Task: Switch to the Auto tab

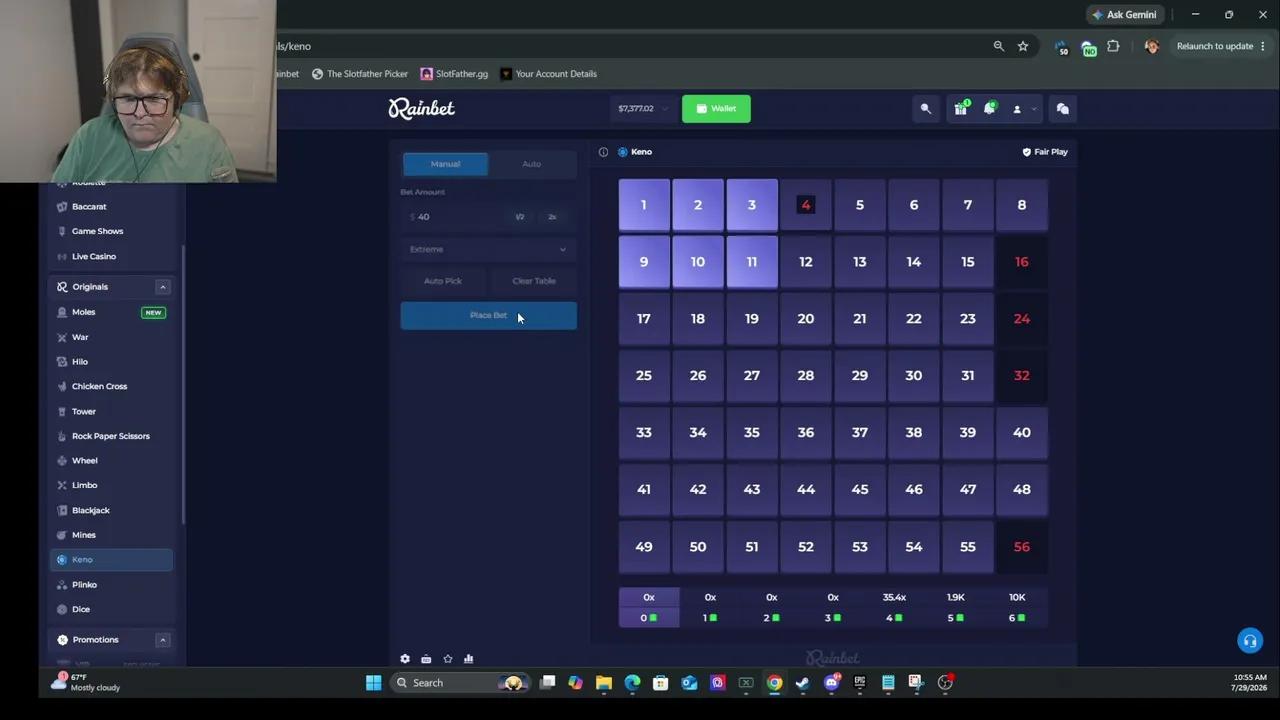Action: [532, 164]
